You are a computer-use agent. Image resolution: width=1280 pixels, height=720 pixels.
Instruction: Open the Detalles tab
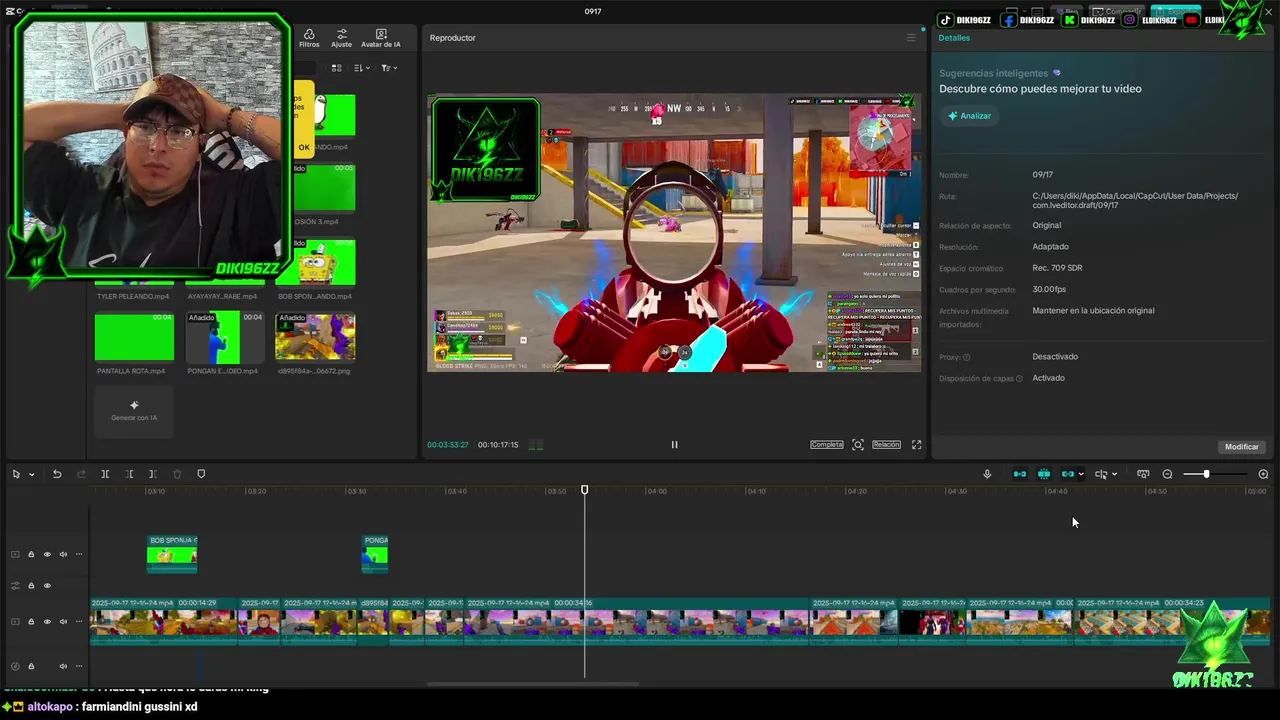point(954,38)
